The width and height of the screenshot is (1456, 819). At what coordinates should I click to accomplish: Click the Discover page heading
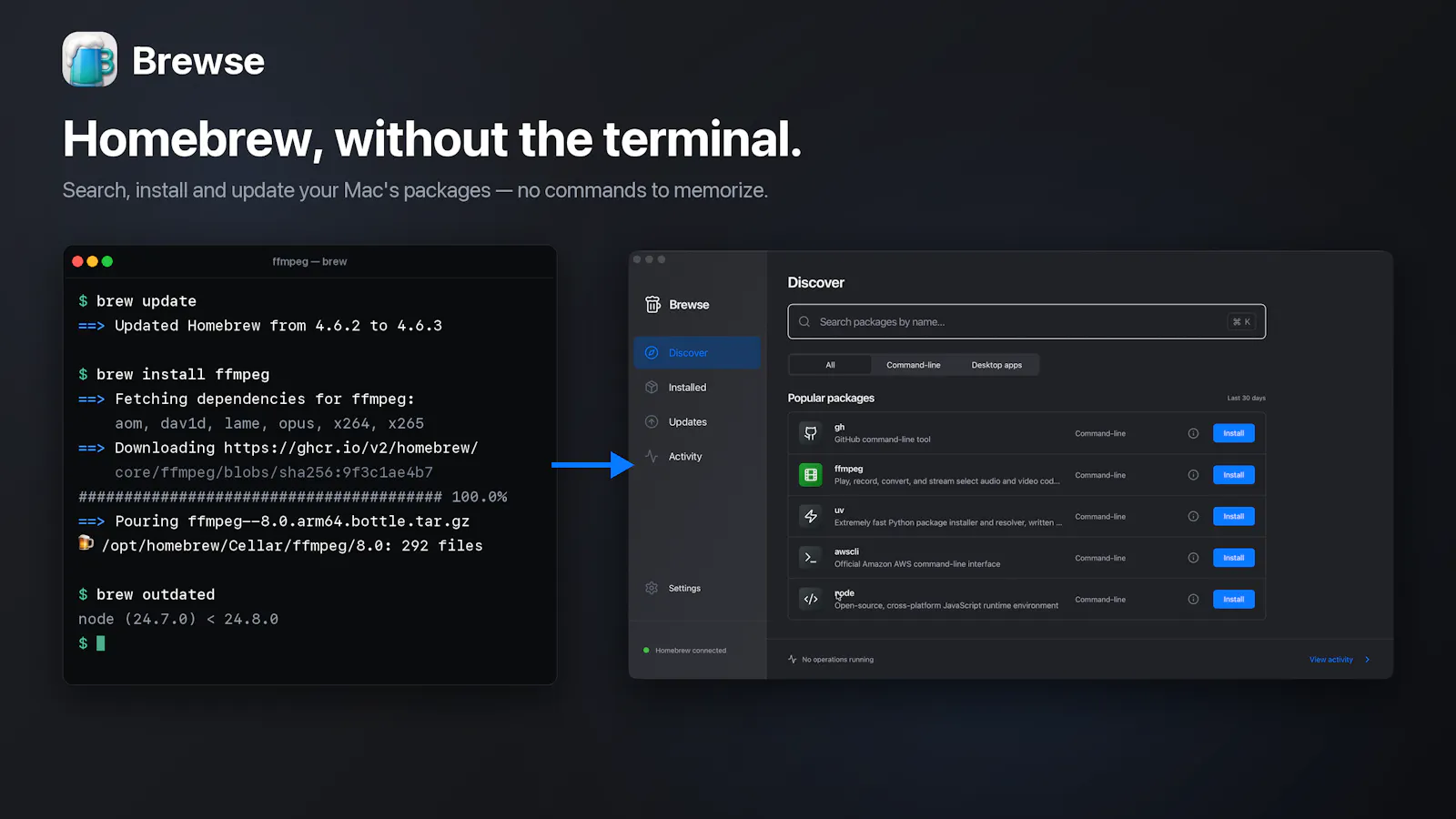click(816, 283)
